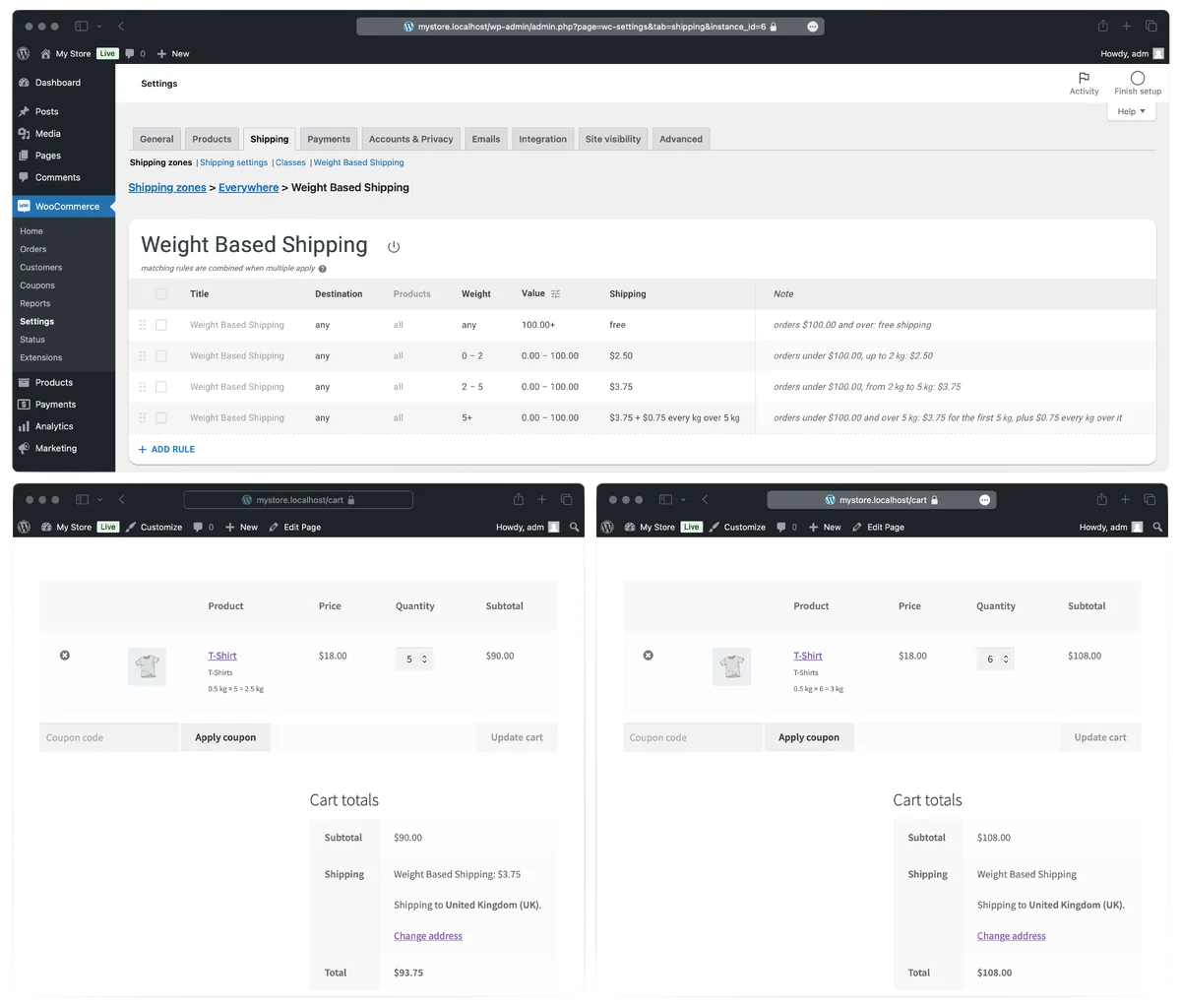Go back in the settings browser window
Viewport: 1181px width, 1008px height.
[120, 27]
